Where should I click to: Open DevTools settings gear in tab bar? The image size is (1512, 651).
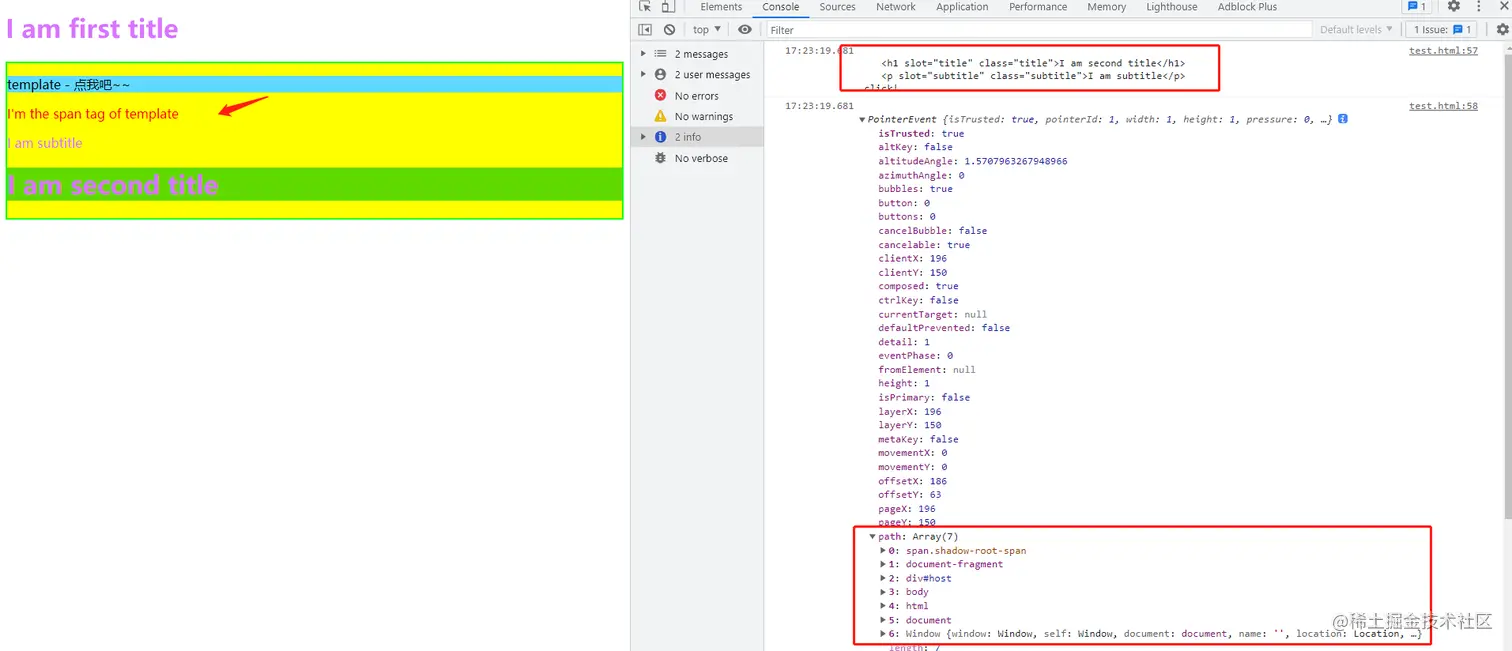point(1454,6)
